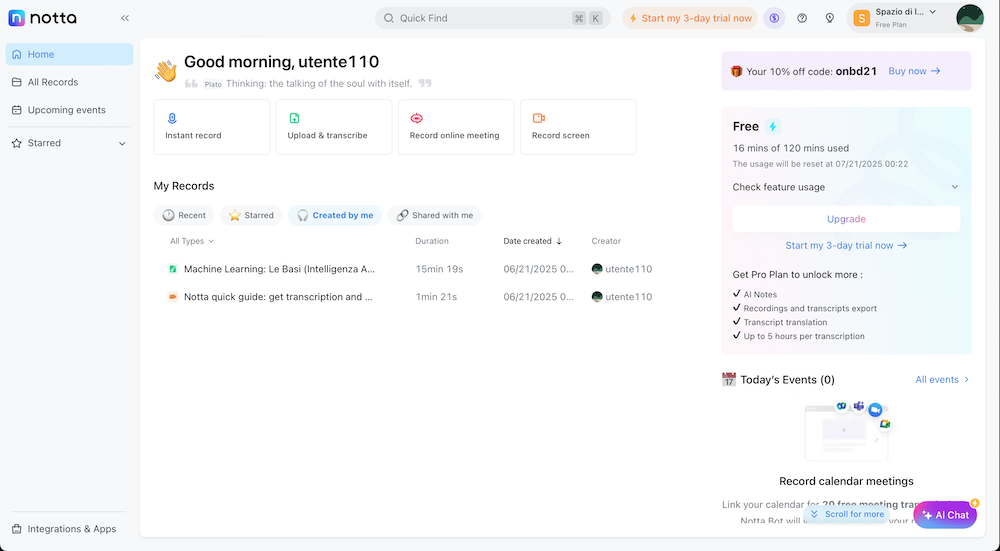
Task: Click the Upgrade button
Action: tap(846, 219)
